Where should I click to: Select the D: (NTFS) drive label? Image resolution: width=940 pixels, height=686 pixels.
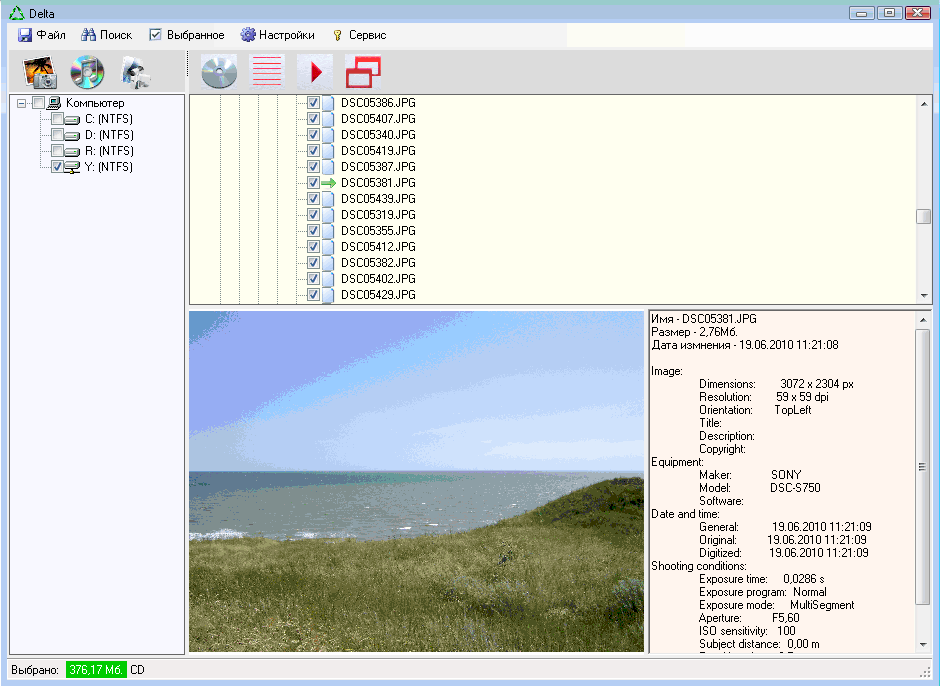109,135
